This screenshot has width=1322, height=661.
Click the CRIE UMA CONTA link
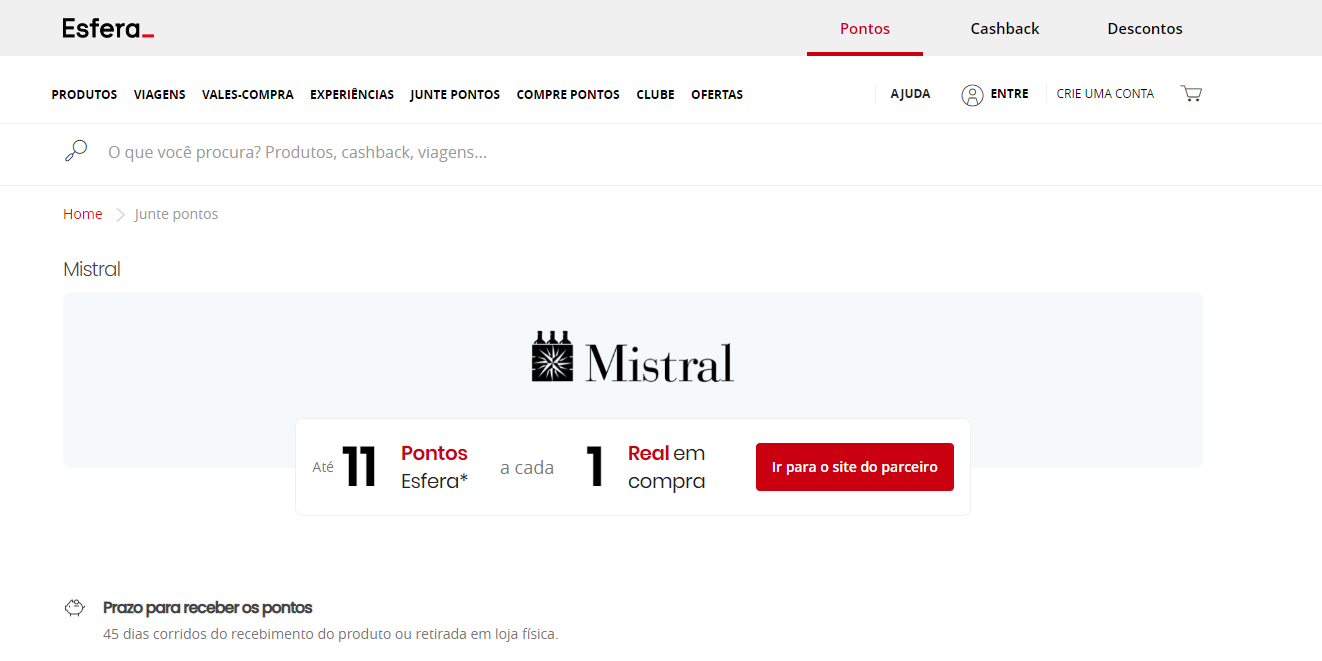click(1105, 93)
